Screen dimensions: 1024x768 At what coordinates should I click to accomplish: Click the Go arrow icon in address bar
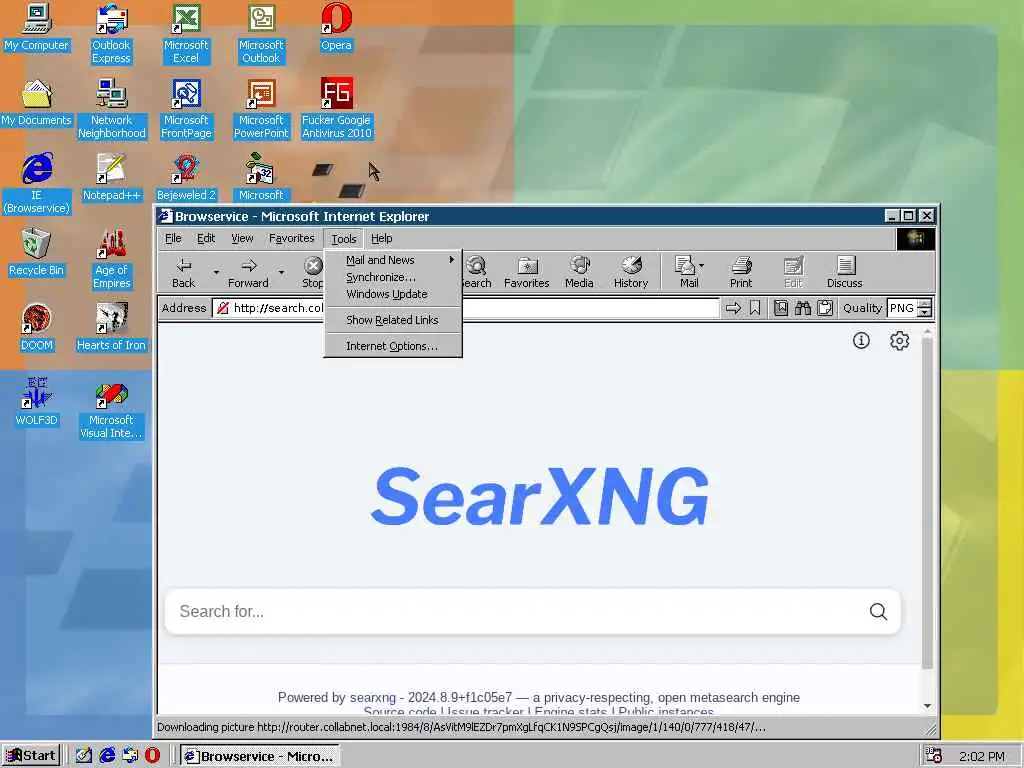point(733,308)
